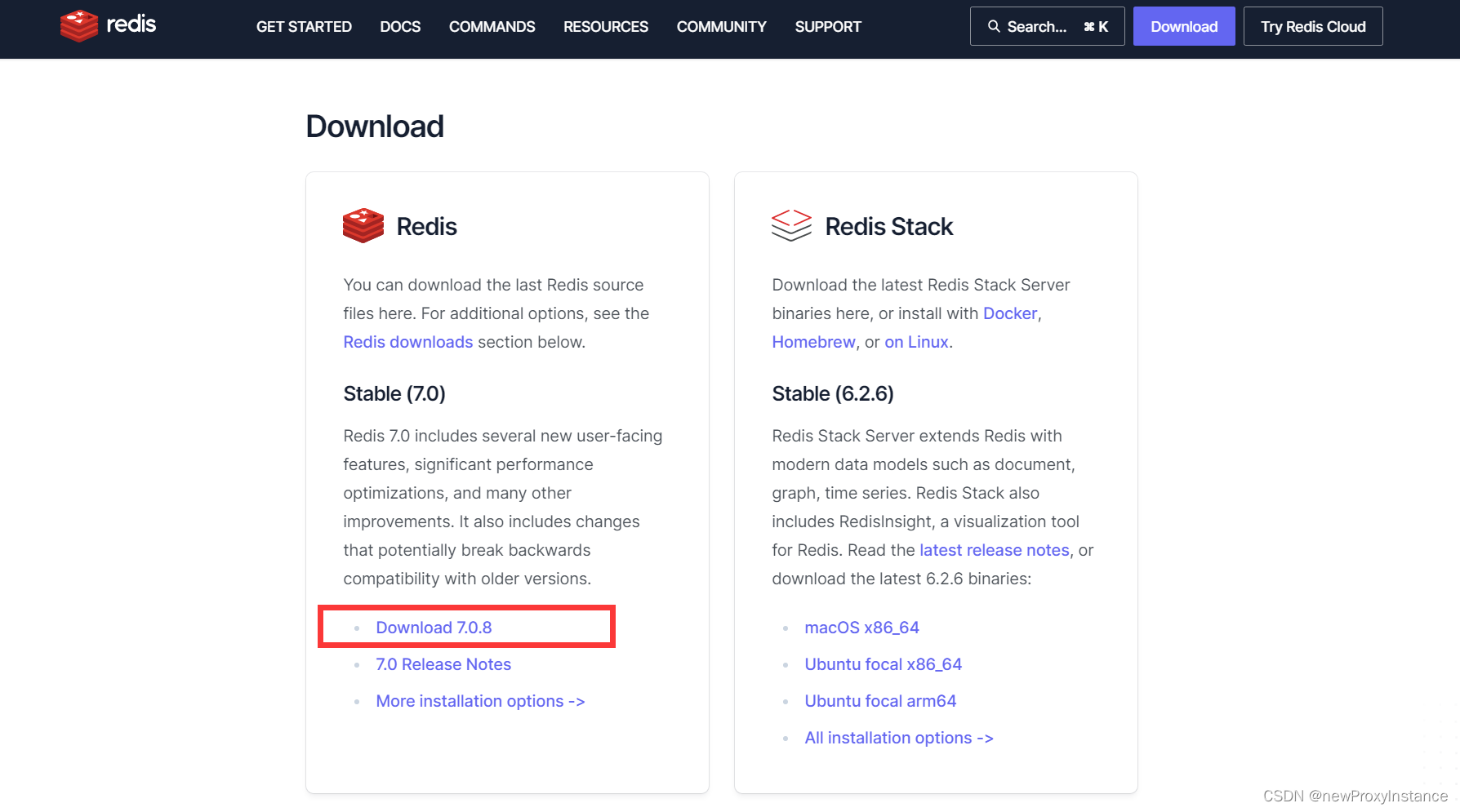Open the 7.0 Release Notes
The width and height of the screenshot is (1460, 812).
pos(443,664)
